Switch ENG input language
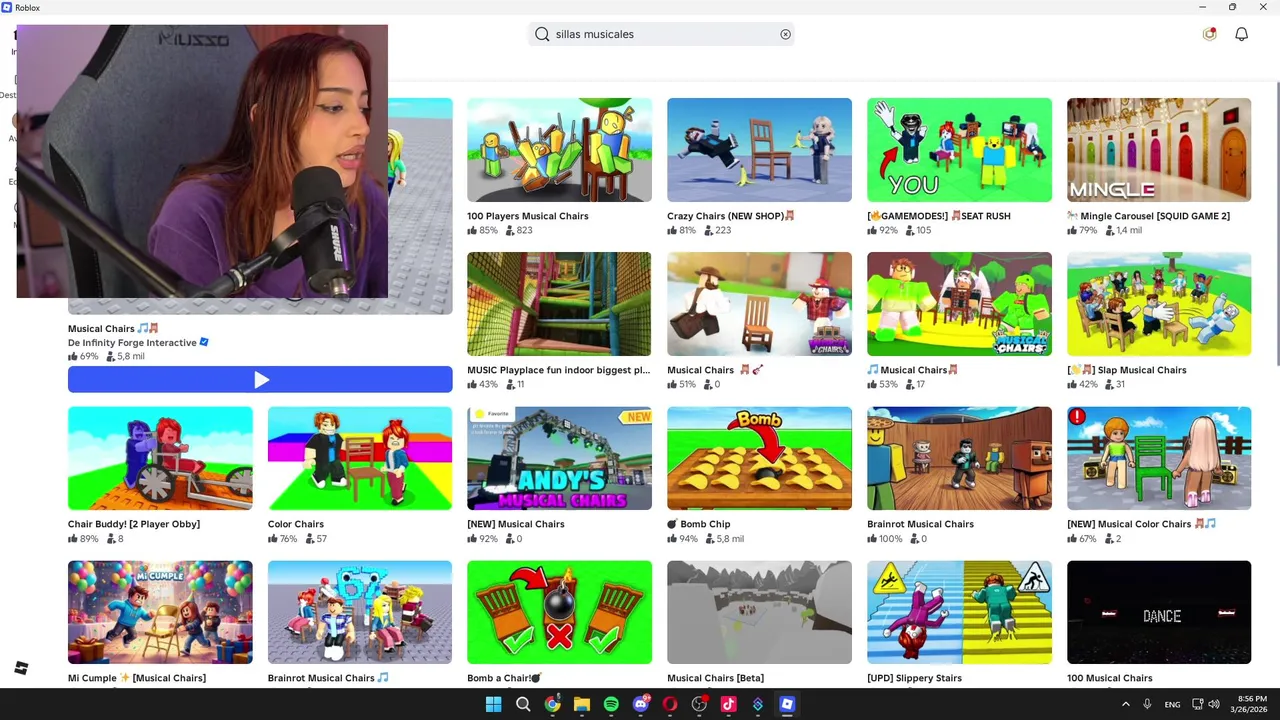The image size is (1280, 720). click(x=1172, y=704)
